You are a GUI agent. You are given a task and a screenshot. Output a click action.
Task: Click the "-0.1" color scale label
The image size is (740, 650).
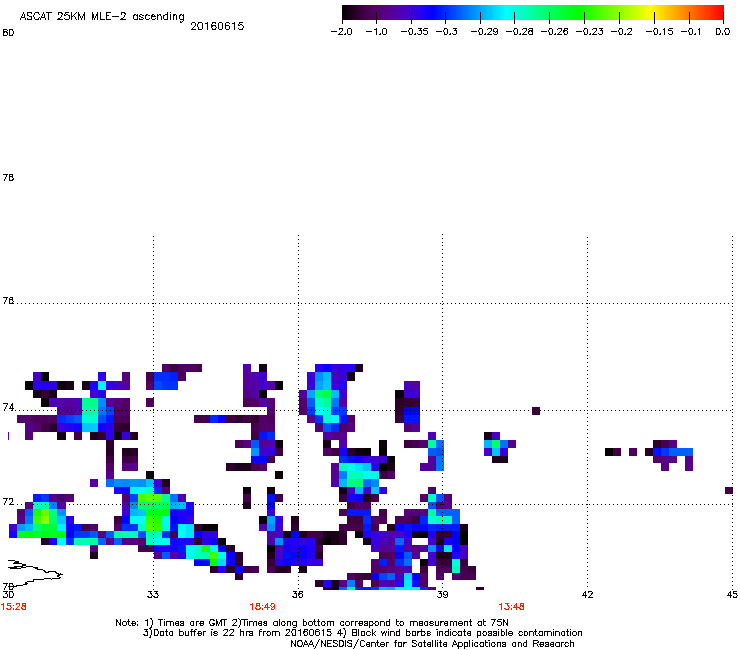(691, 32)
